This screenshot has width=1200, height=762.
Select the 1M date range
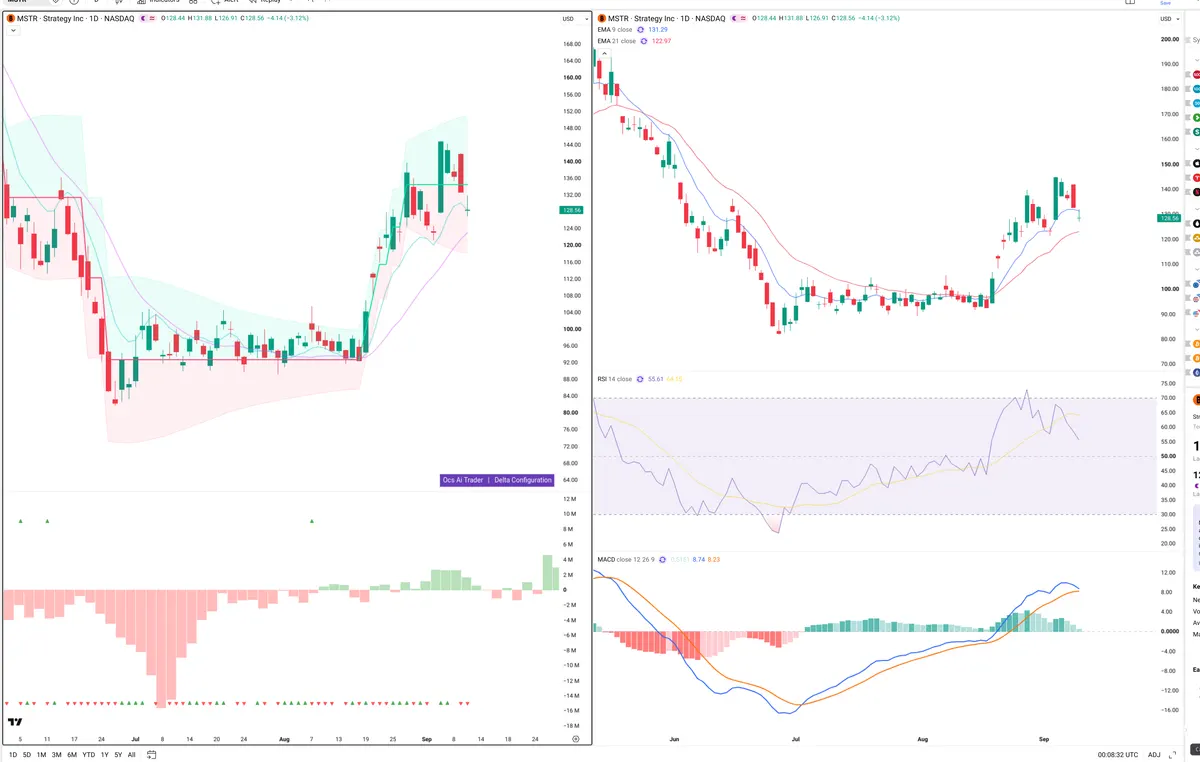(41, 755)
